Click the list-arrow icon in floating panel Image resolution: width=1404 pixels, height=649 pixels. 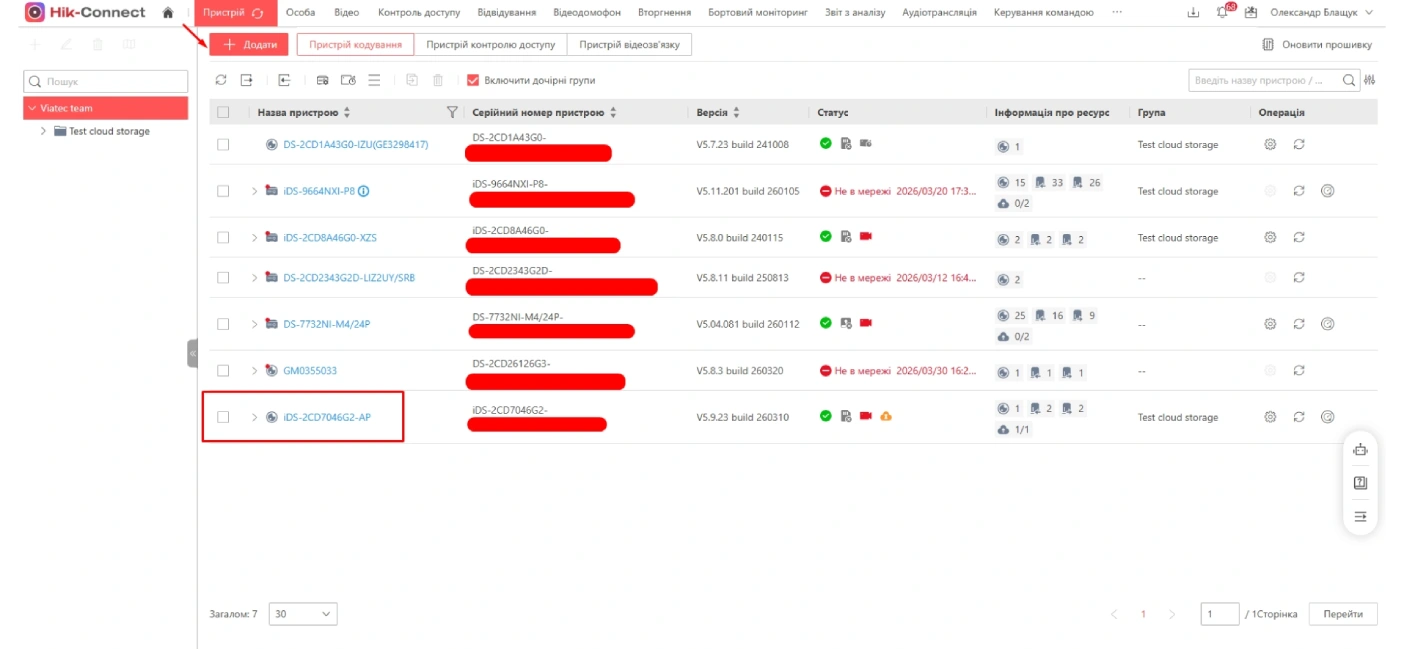[1360, 516]
